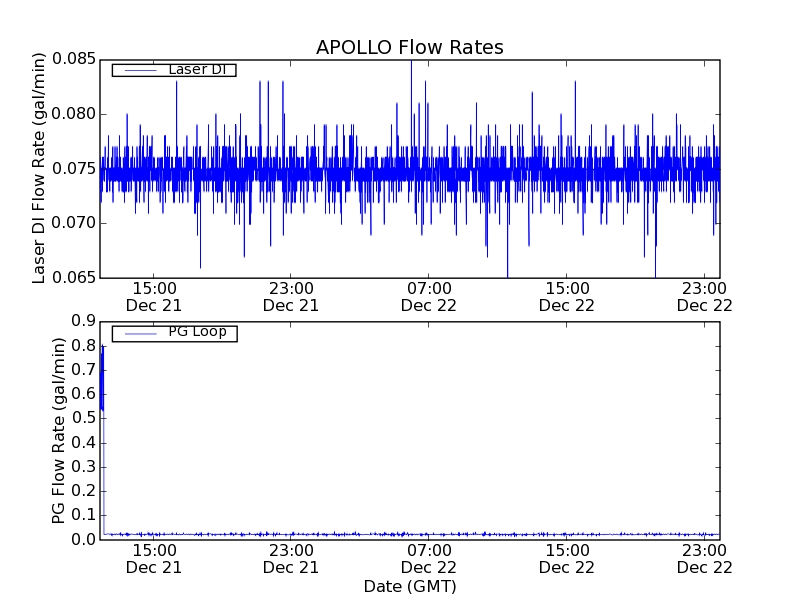
Task: Click the blue line sample in PG Loop legend
Action: coord(135,333)
